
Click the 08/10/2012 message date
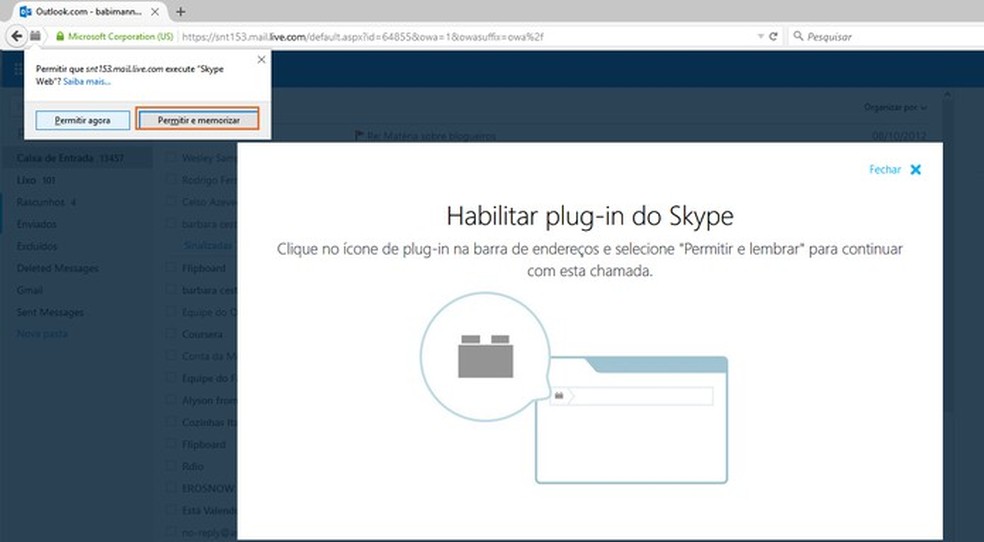pos(899,136)
